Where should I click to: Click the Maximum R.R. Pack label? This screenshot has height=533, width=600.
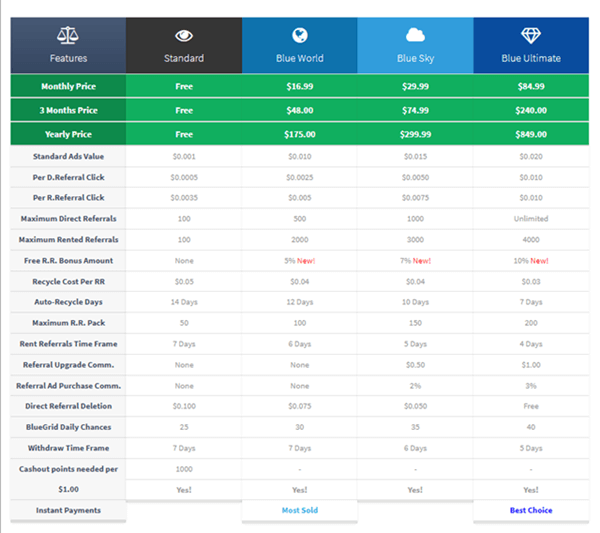pyautogui.click(x=68, y=323)
